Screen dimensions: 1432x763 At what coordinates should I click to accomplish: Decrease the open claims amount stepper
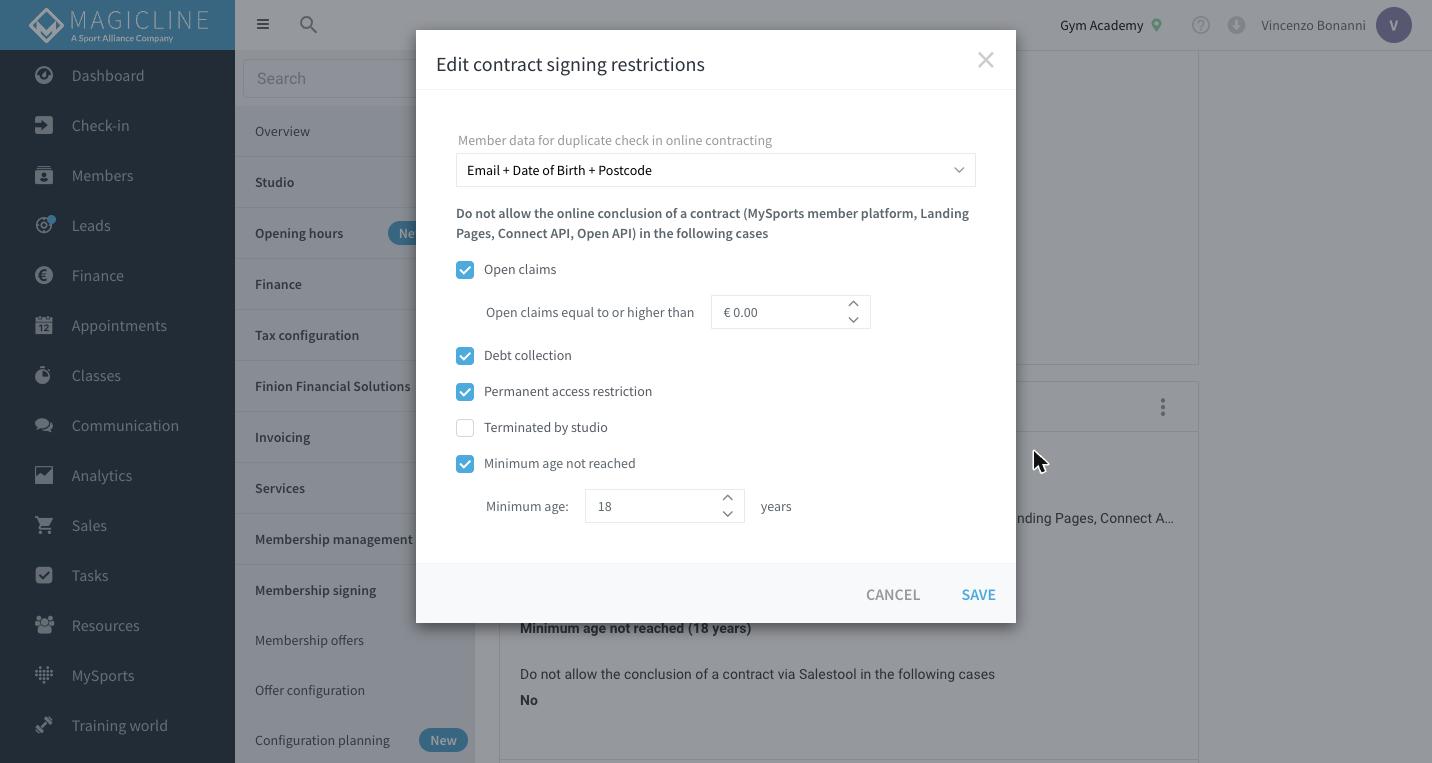[854, 320]
